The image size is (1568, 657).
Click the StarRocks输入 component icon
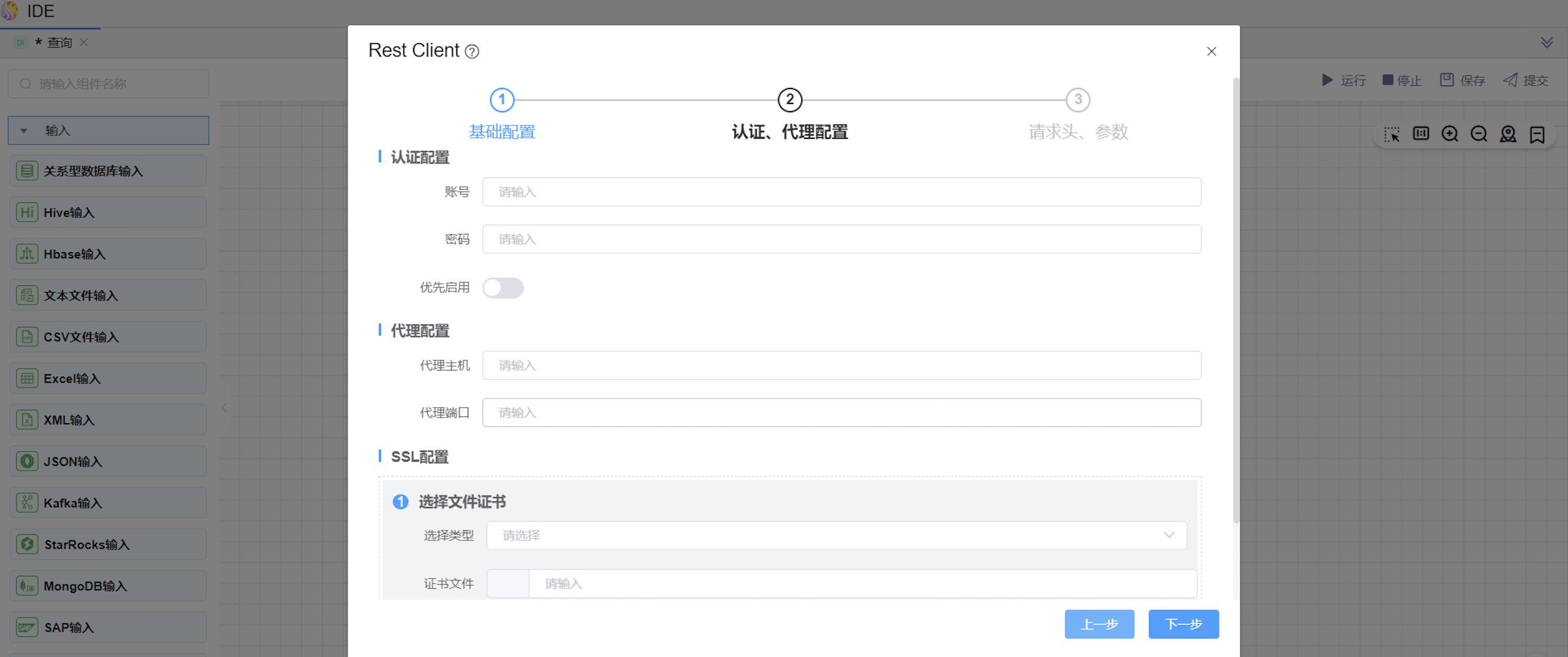(27, 544)
